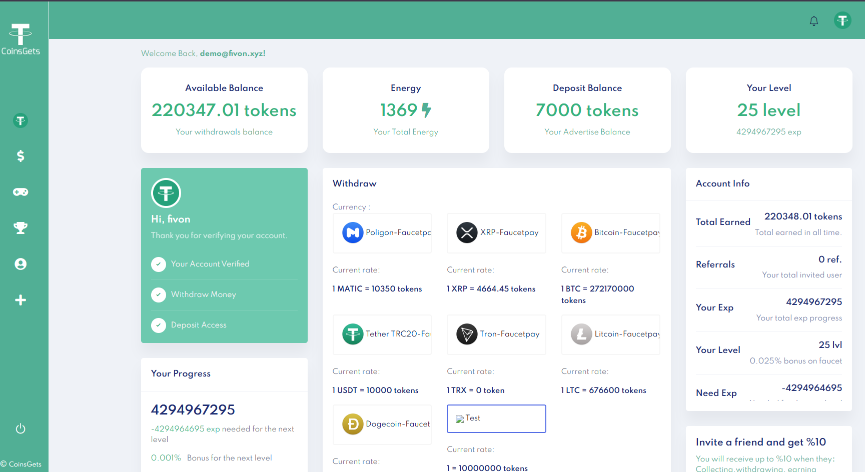The height and width of the screenshot is (472, 865).
Task: Choose Tron-Faucetpay withdrawal option
Action: pos(496,334)
